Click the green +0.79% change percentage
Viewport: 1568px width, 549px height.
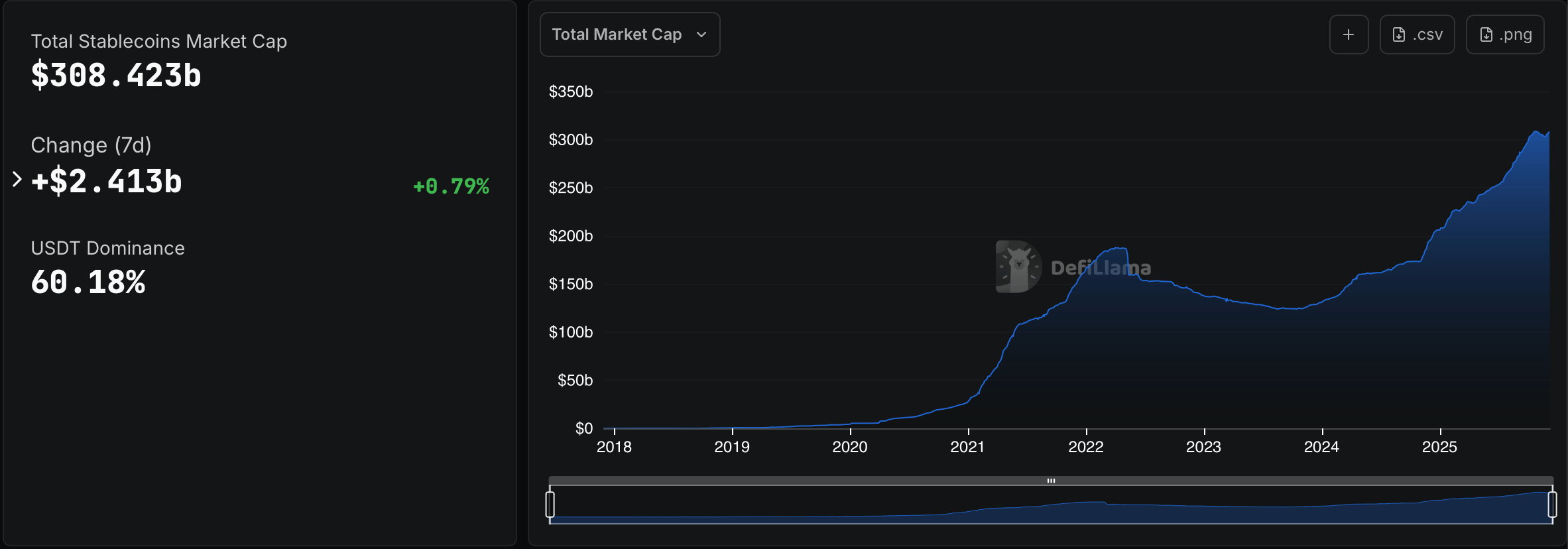click(451, 186)
